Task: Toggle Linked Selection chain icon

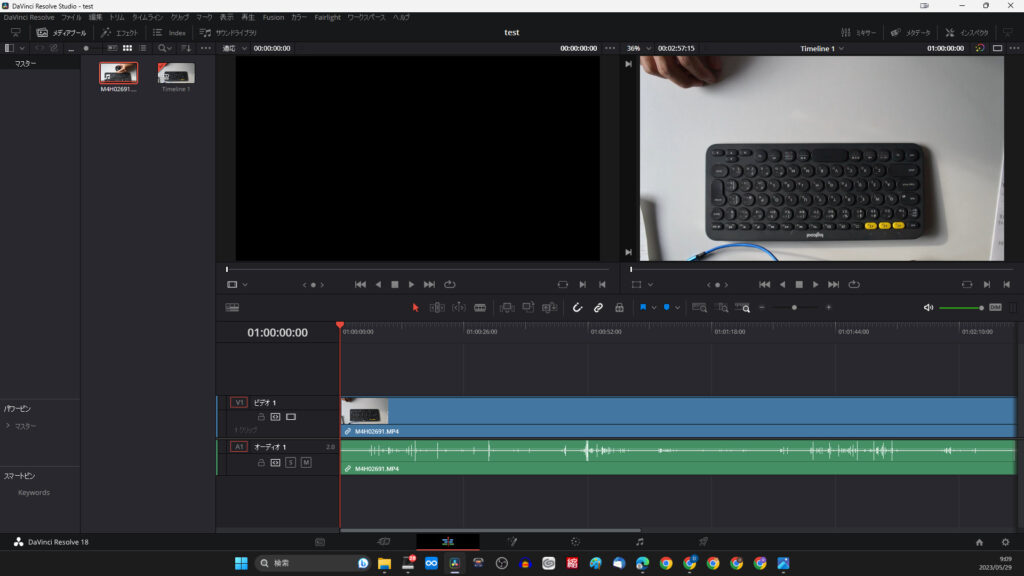Action: pos(598,308)
